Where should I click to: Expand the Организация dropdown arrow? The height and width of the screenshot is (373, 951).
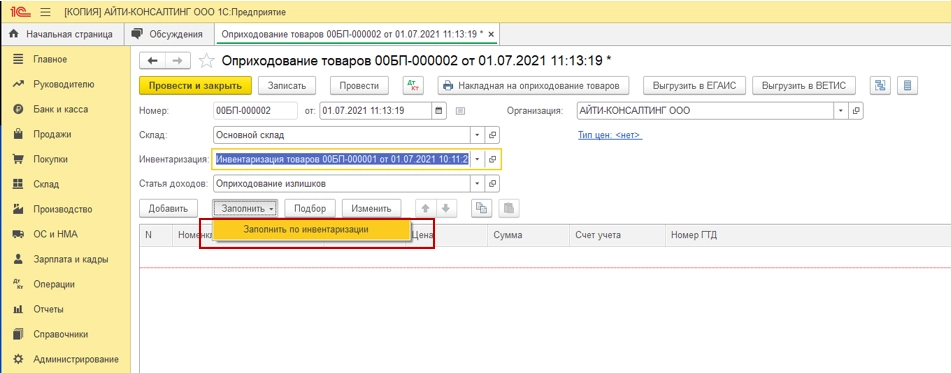pos(841,111)
